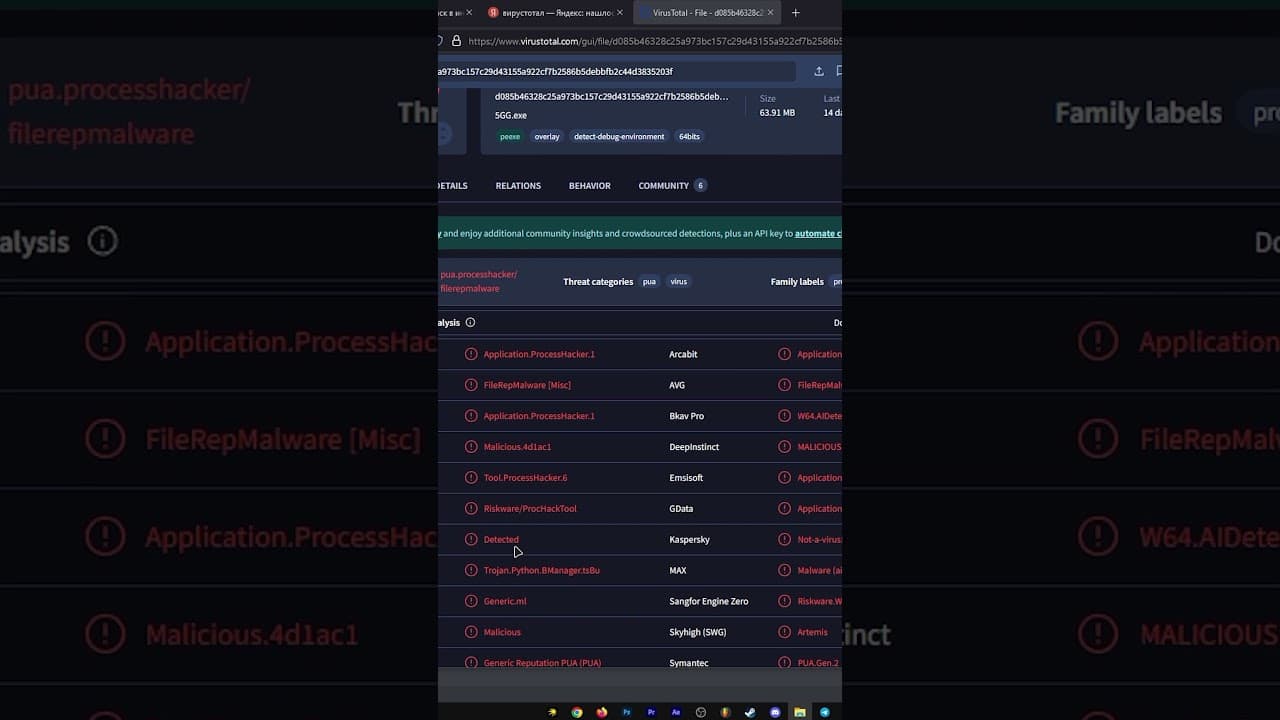Screen dimensions: 1280x720
Task: Click the padlock site security icon
Action: pos(456,41)
